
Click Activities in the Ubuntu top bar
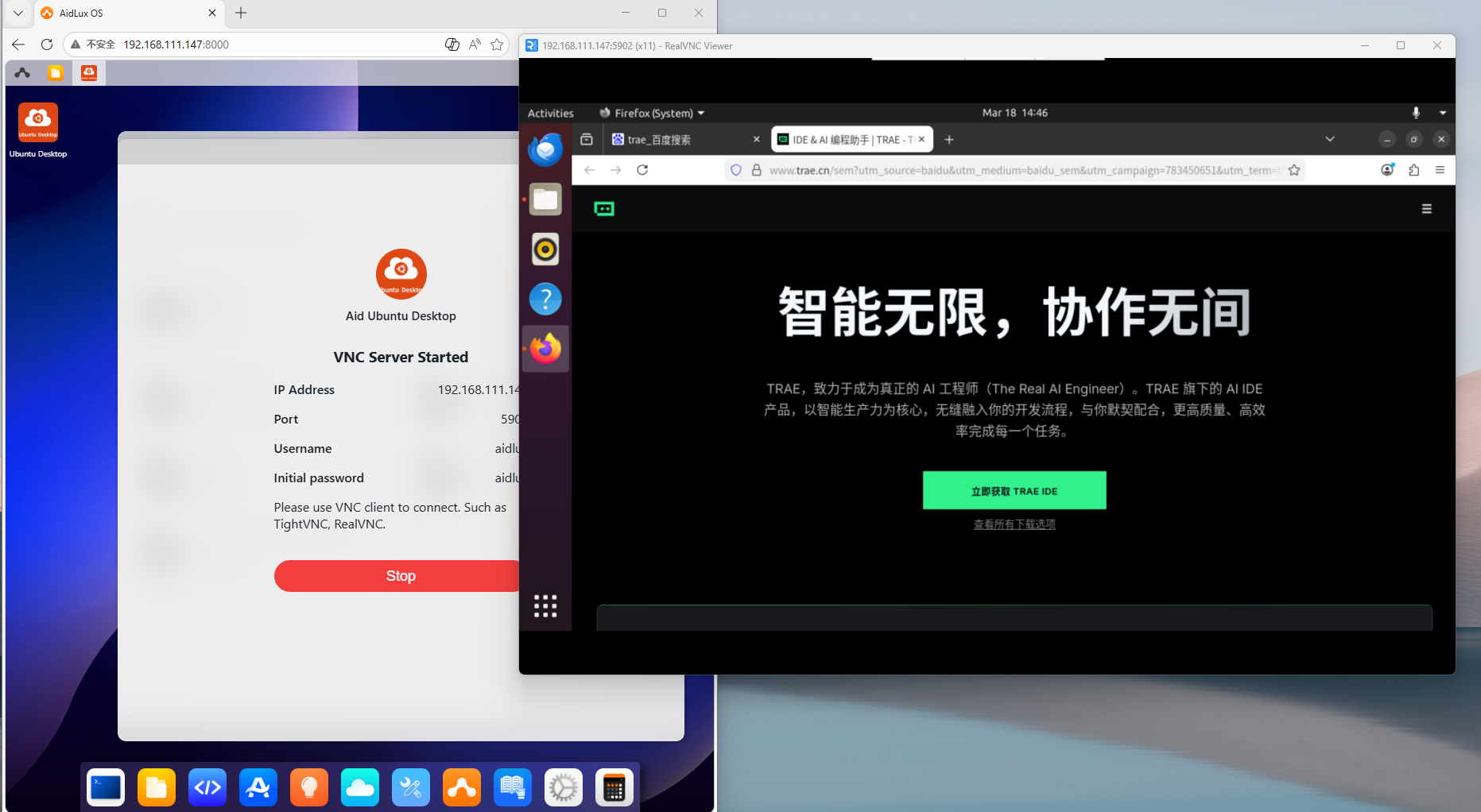(x=550, y=113)
